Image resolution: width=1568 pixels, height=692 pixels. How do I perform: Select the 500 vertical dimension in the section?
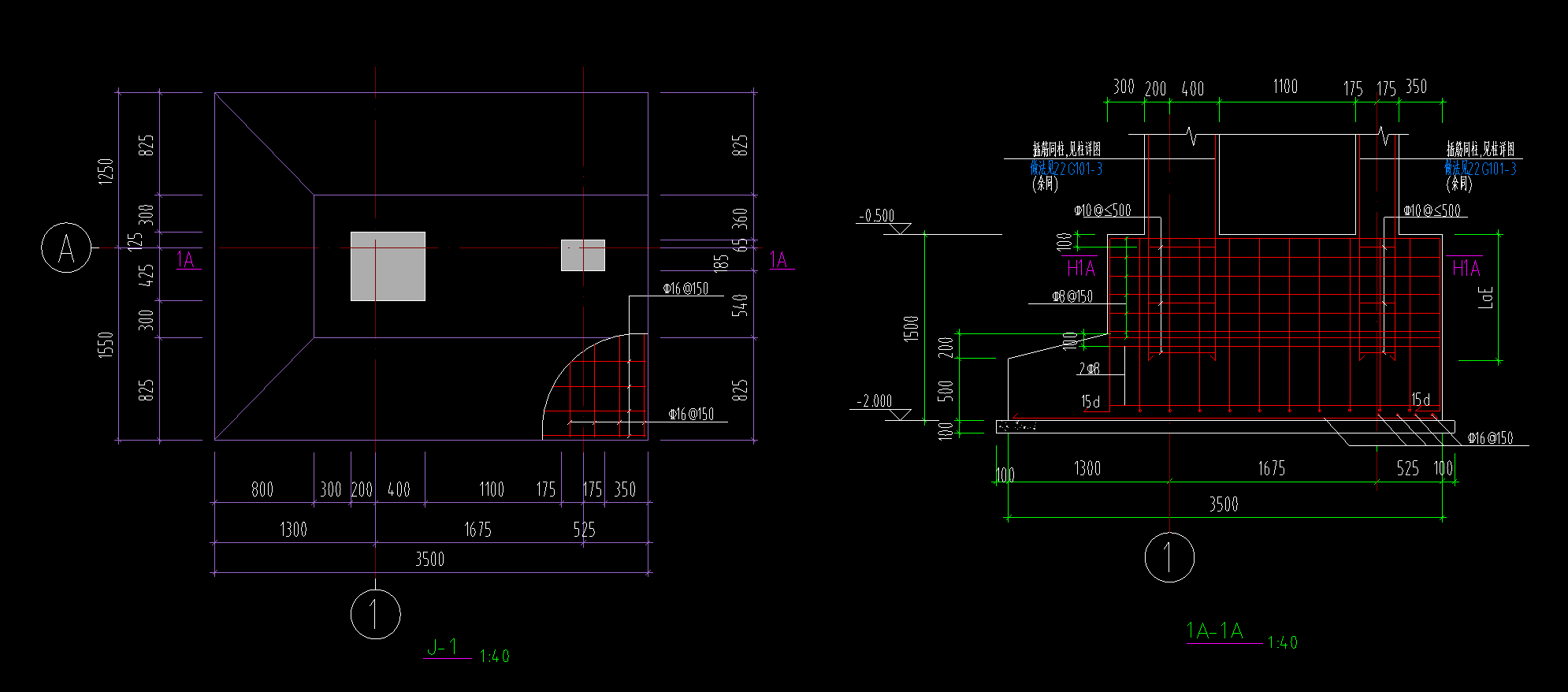click(x=946, y=391)
